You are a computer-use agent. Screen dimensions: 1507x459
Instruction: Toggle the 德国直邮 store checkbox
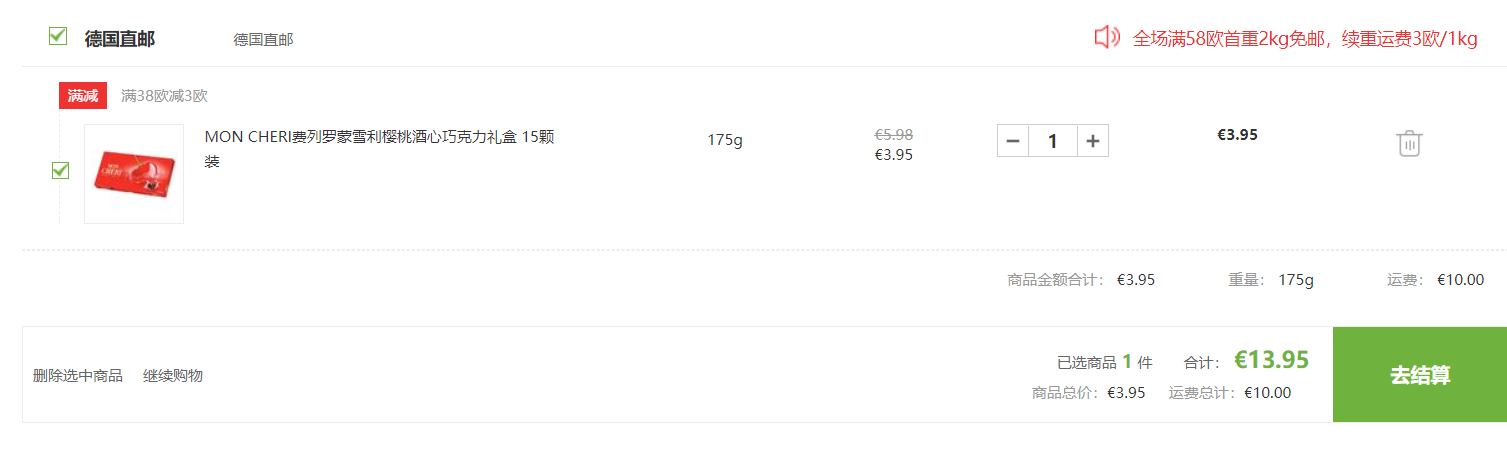pos(58,37)
